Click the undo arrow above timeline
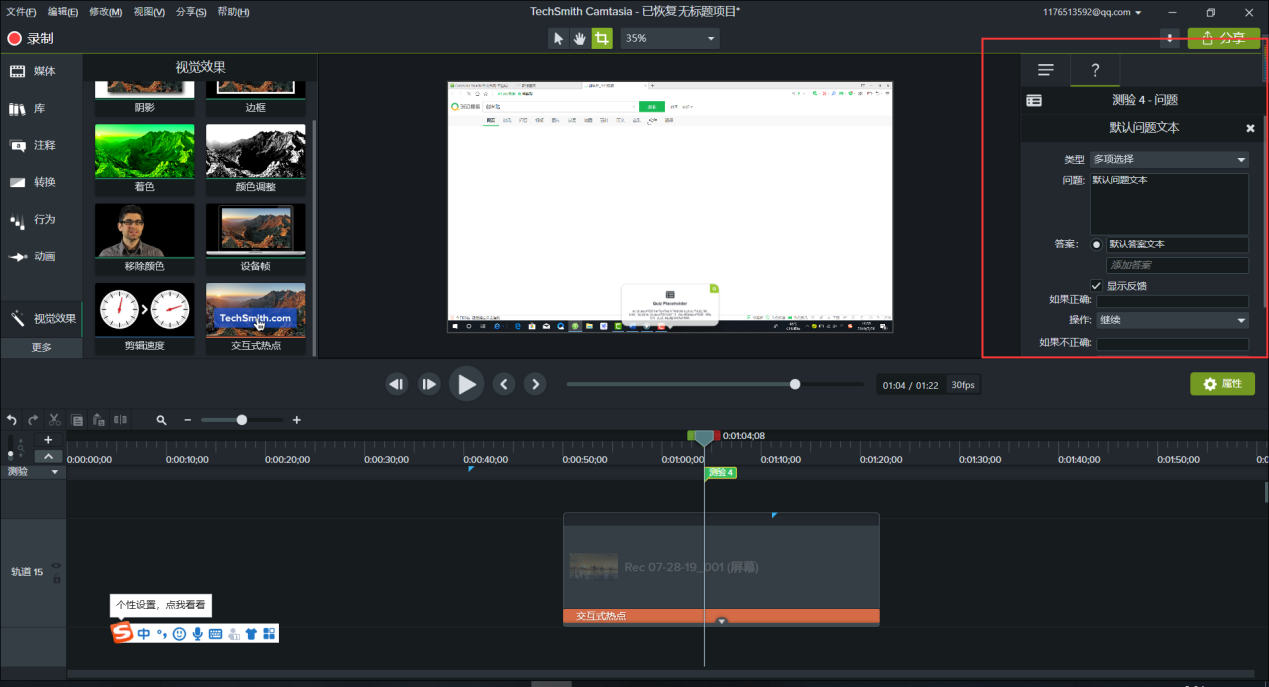Image resolution: width=1269 pixels, height=687 pixels. coord(12,420)
